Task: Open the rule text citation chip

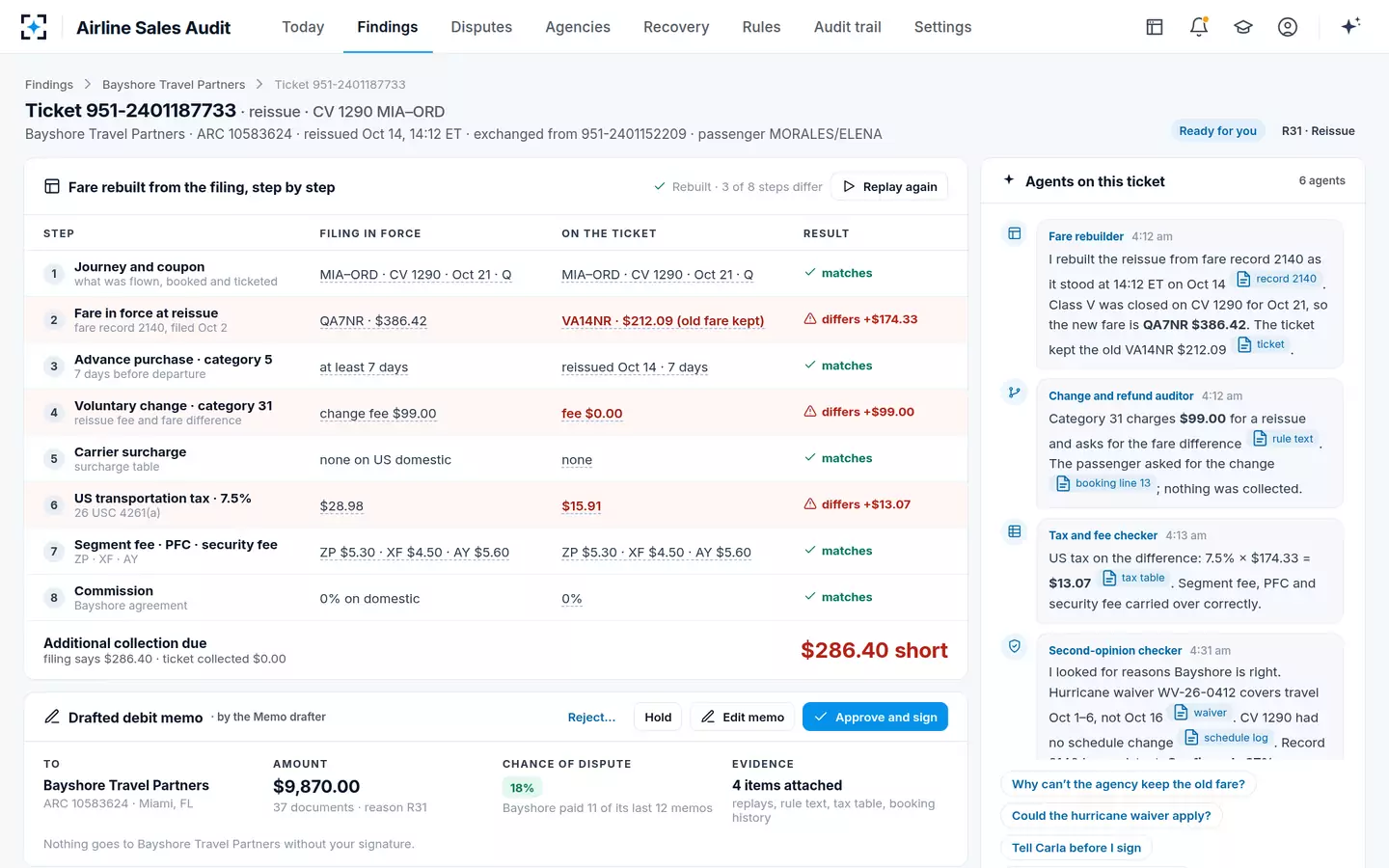Action: (1284, 439)
